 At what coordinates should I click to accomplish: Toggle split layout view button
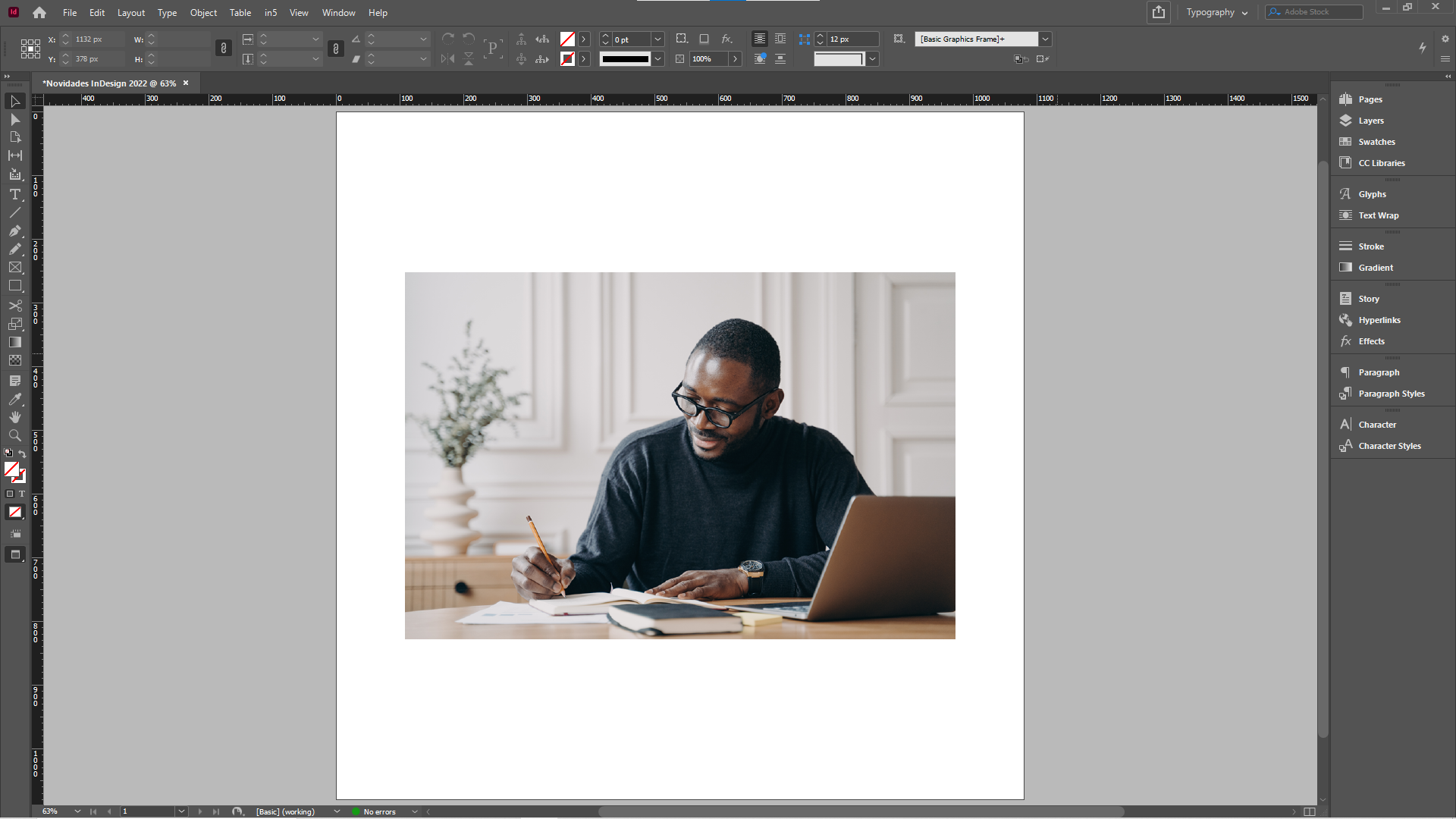pyautogui.click(x=1310, y=811)
